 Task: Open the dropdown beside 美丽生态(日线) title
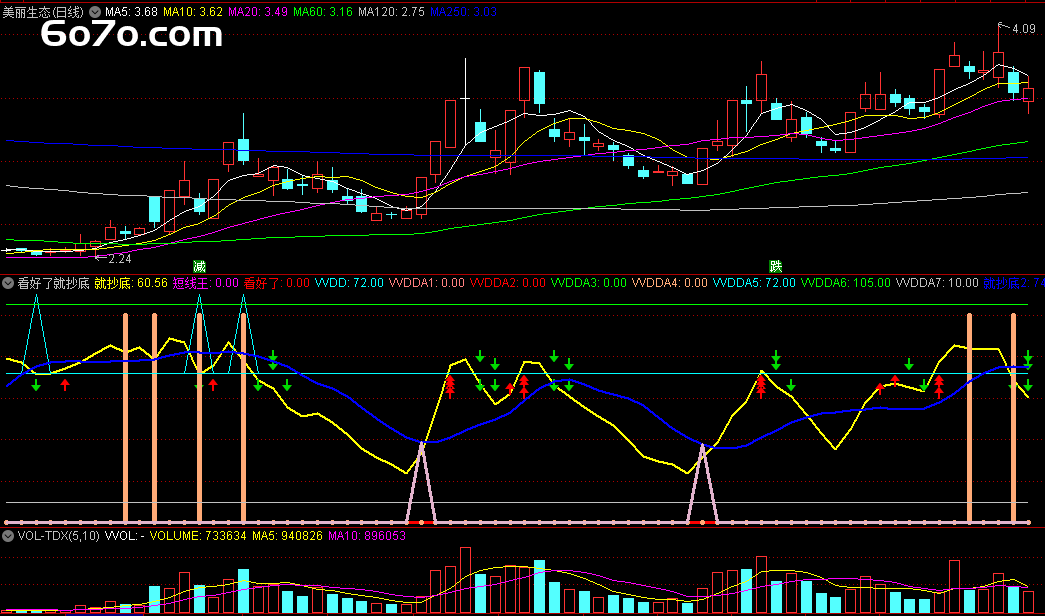click(x=95, y=11)
